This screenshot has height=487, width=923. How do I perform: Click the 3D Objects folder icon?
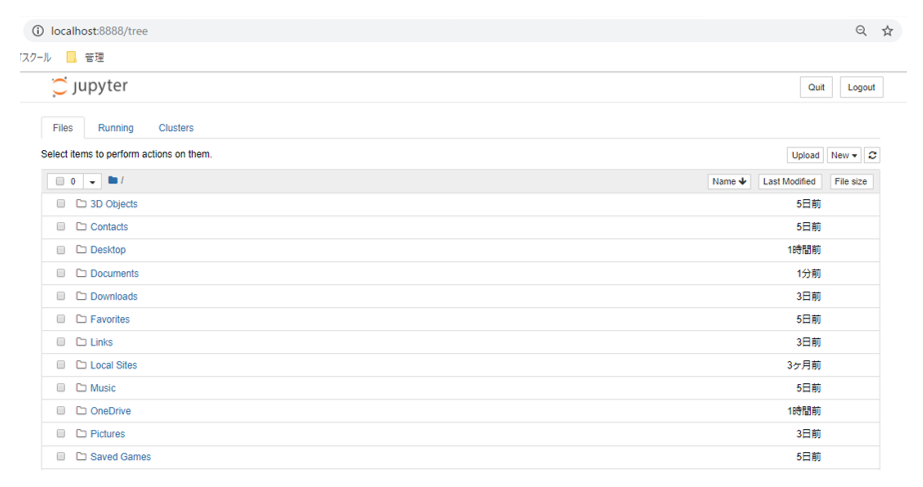coord(82,204)
